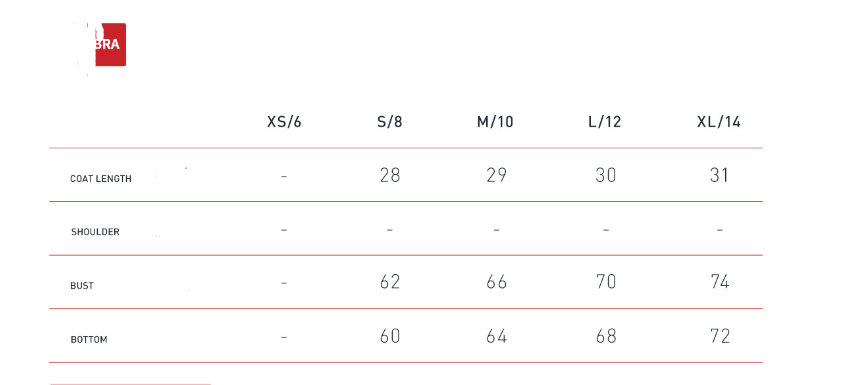Click the SHOULDER row label

95,232
